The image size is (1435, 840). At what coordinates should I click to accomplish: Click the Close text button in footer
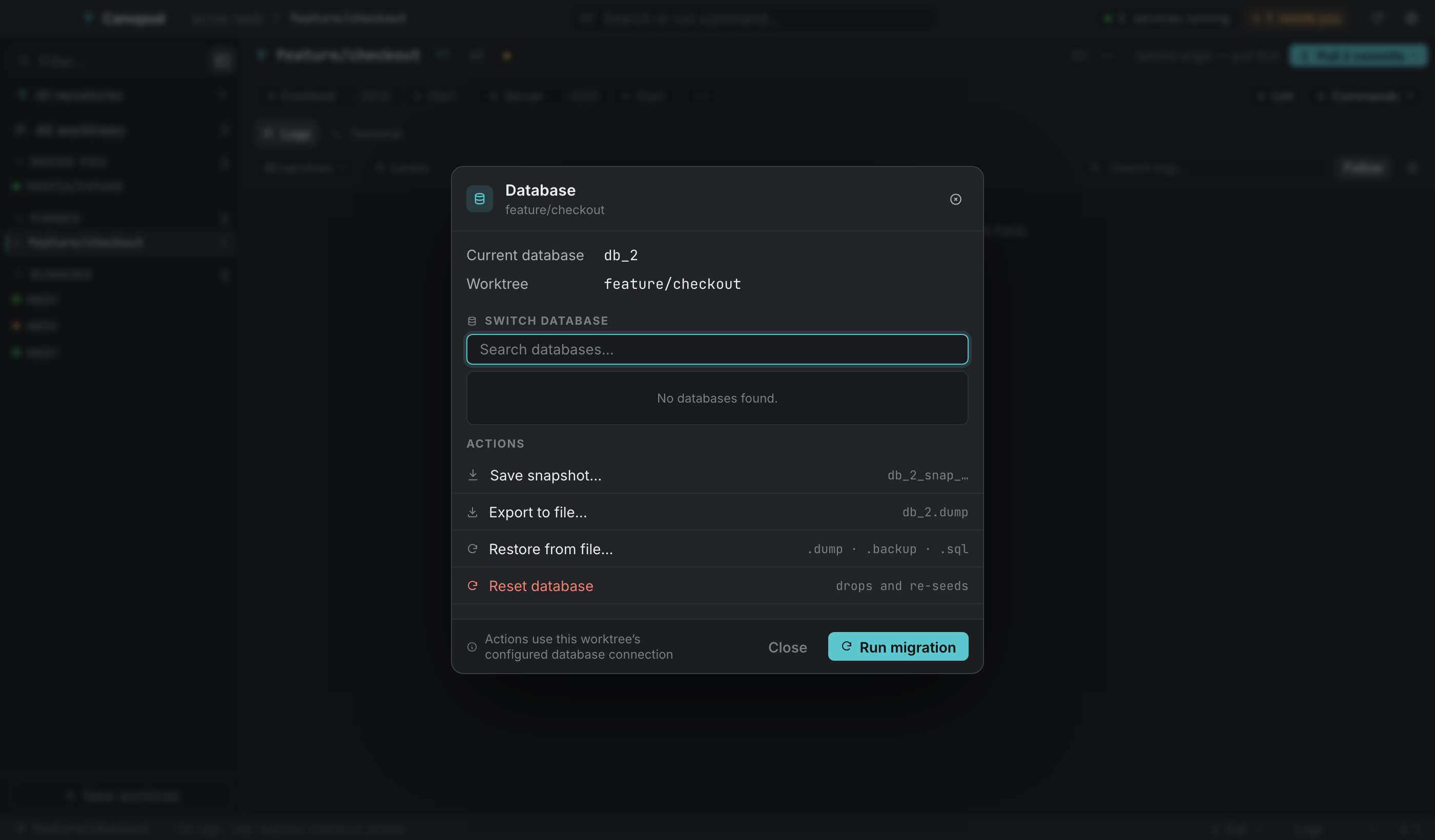tap(787, 647)
